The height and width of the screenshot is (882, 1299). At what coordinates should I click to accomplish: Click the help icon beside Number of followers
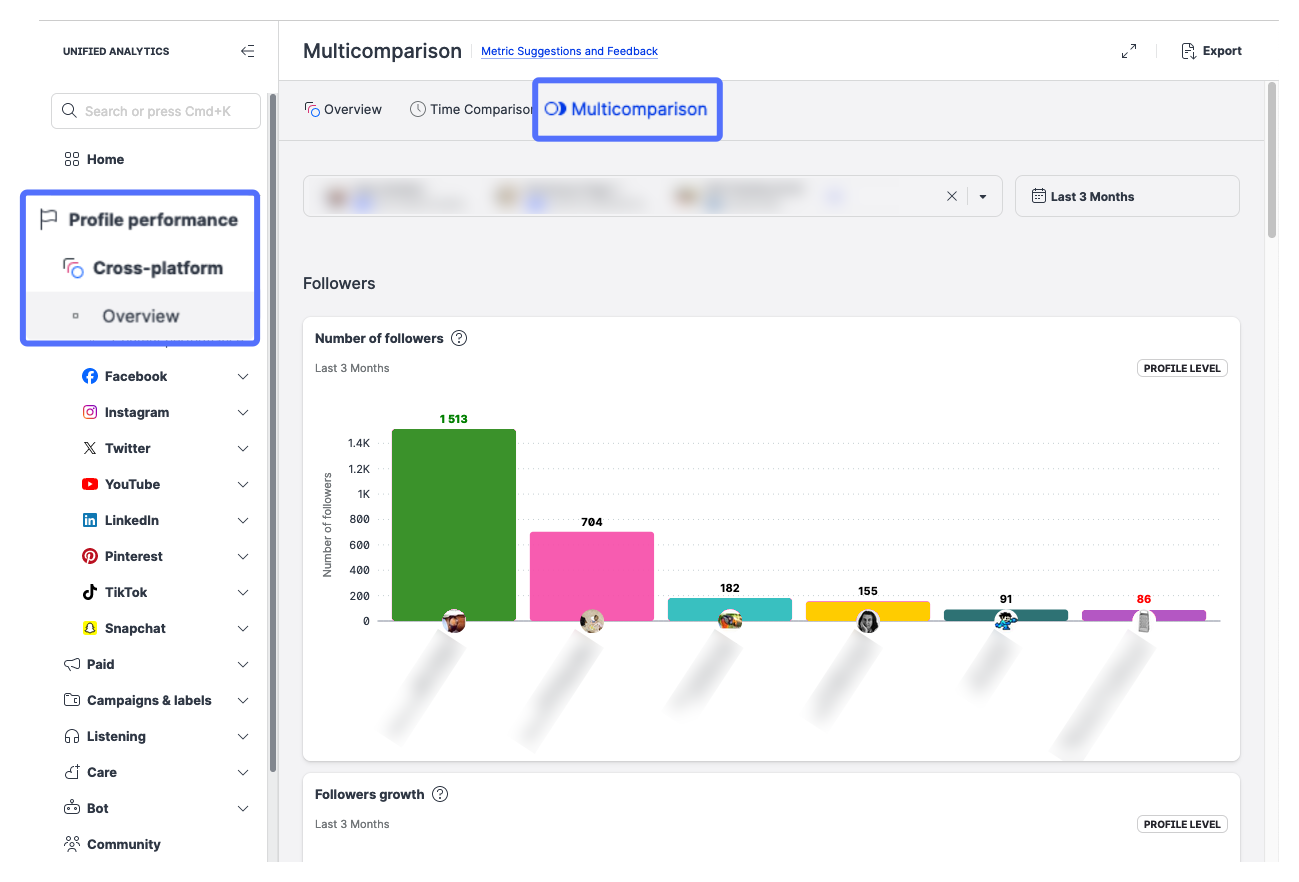point(459,338)
